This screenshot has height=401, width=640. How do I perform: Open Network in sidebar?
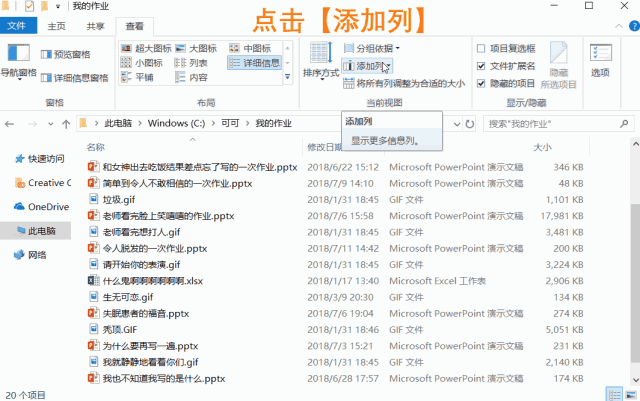31,255
